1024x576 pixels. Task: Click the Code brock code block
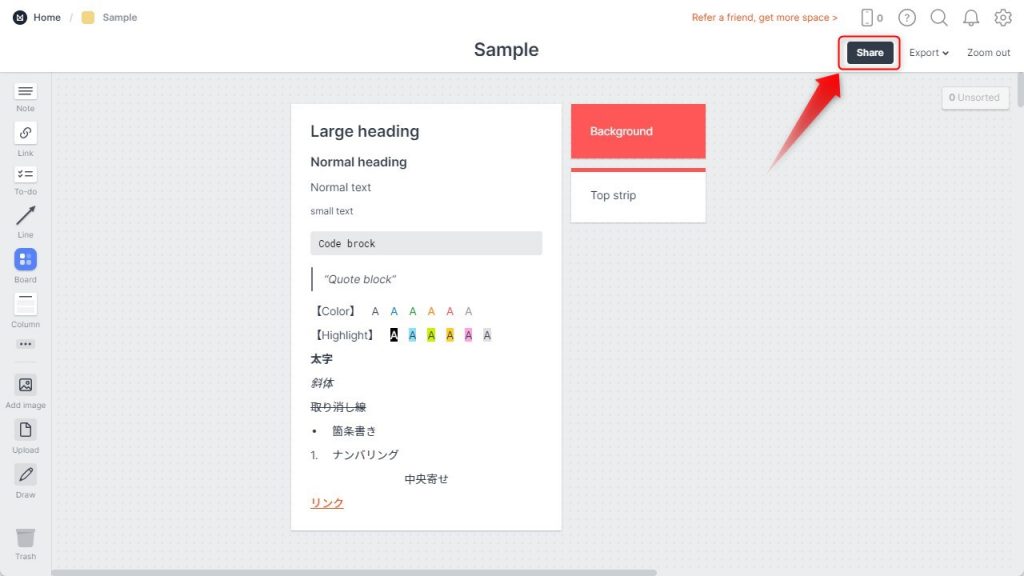(426, 244)
